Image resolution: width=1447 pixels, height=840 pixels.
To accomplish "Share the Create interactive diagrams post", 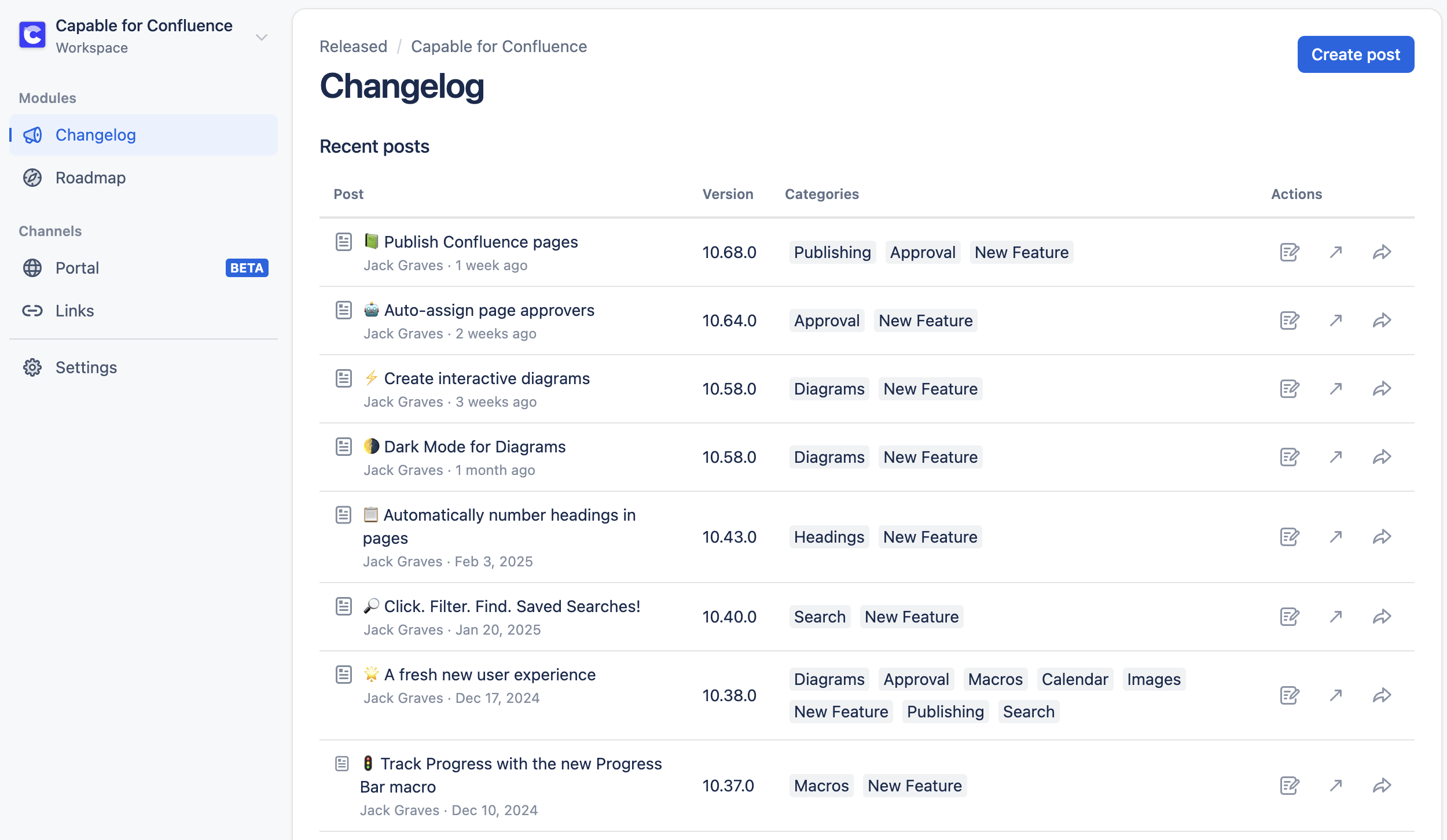I will [1382, 389].
